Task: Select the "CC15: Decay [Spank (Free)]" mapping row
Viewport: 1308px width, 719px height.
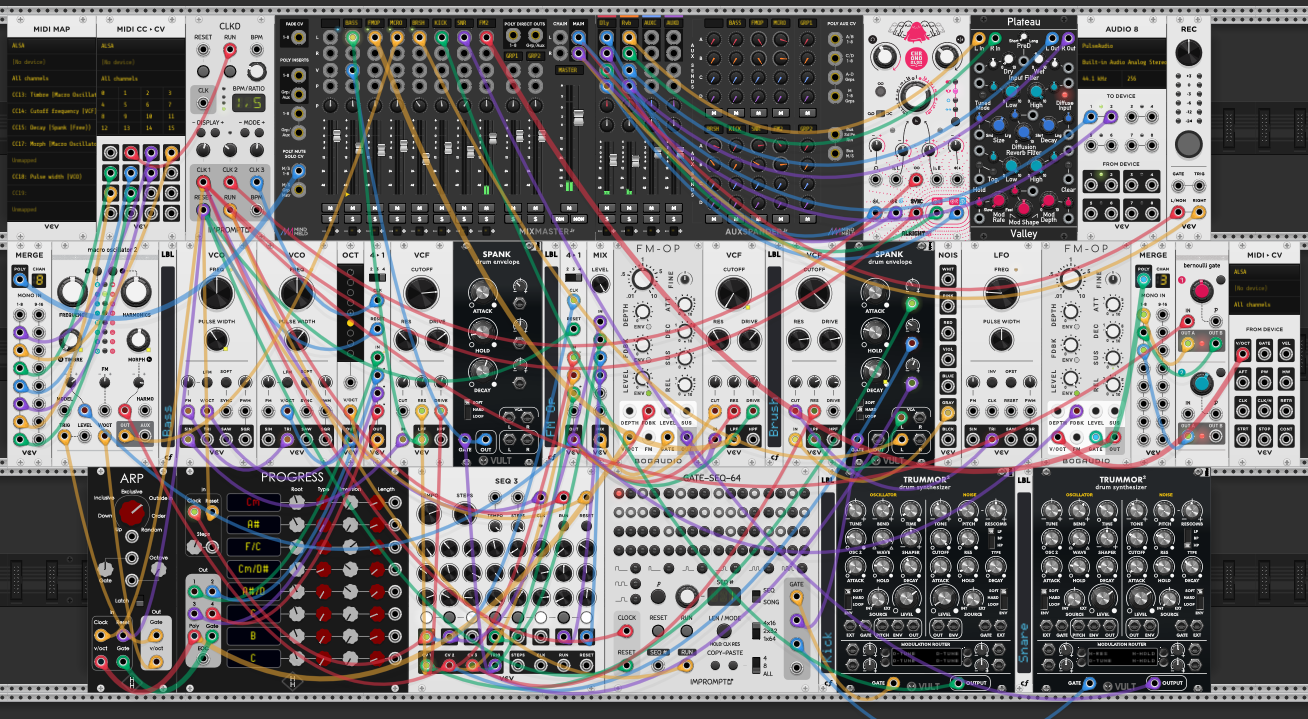Action: (x=51, y=127)
